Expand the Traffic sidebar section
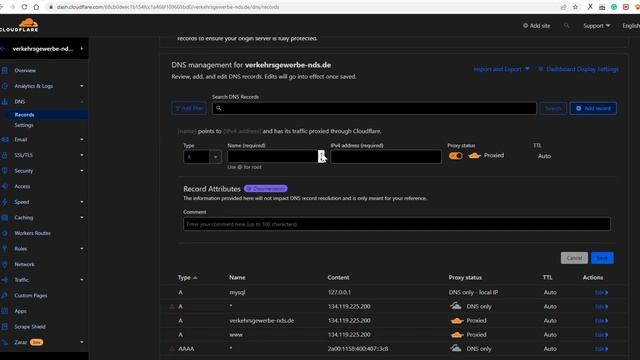This screenshot has width=640, height=360. pyautogui.click(x=82, y=280)
